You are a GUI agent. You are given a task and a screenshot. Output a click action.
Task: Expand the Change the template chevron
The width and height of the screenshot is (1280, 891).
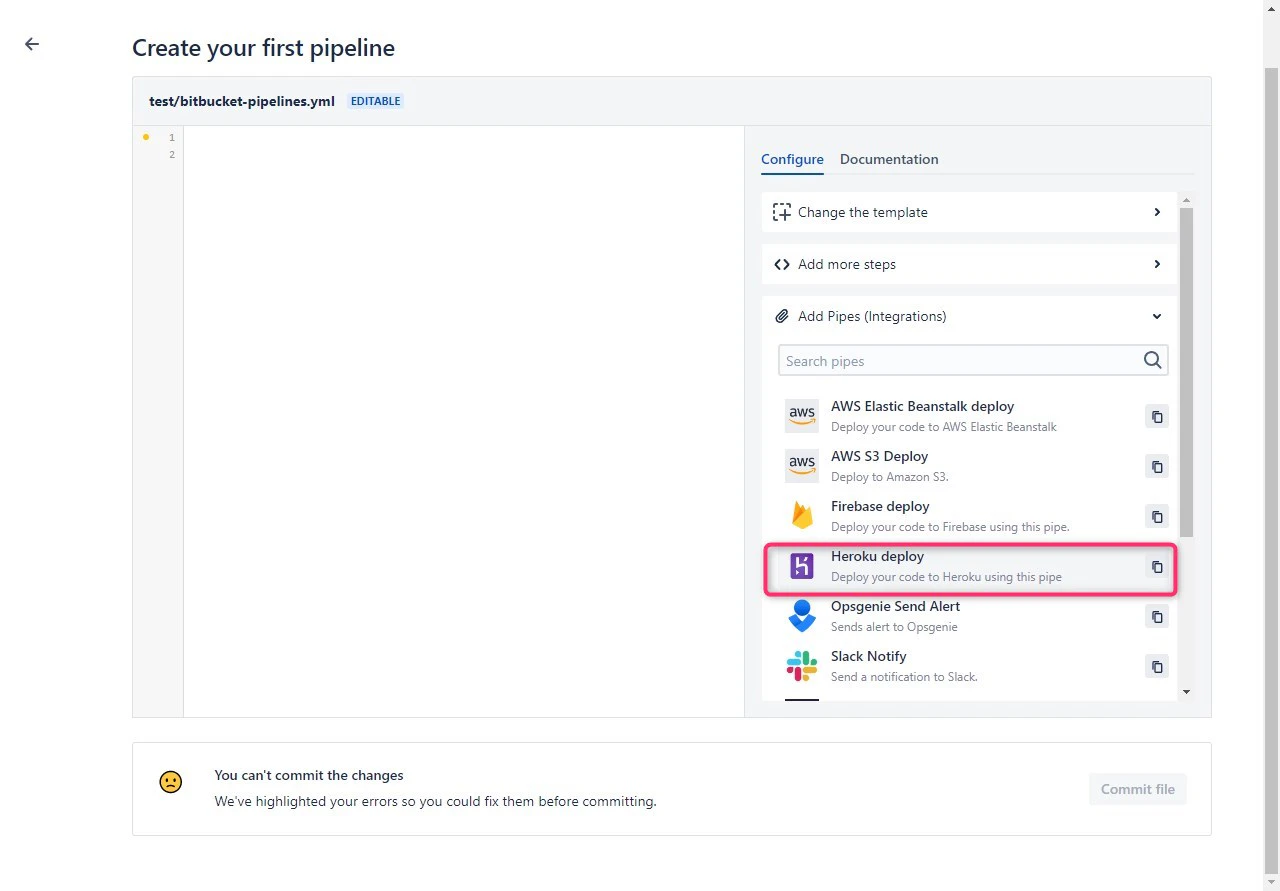coord(1157,212)
